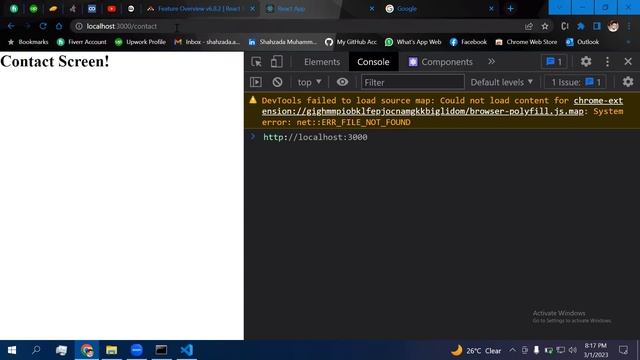Go back in browser history

pyautogui.click(x=11, y=26)
